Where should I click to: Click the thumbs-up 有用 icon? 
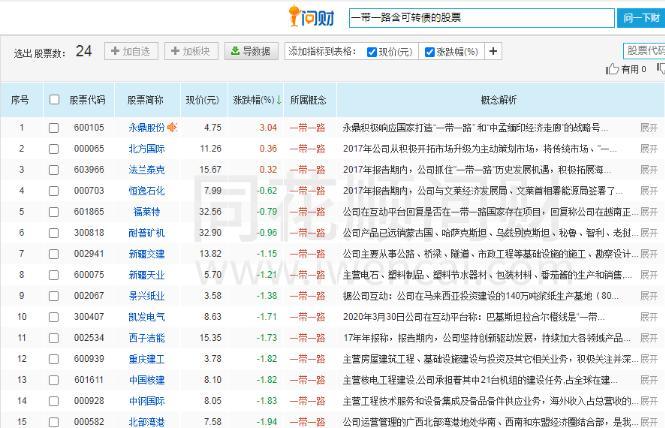613,69
